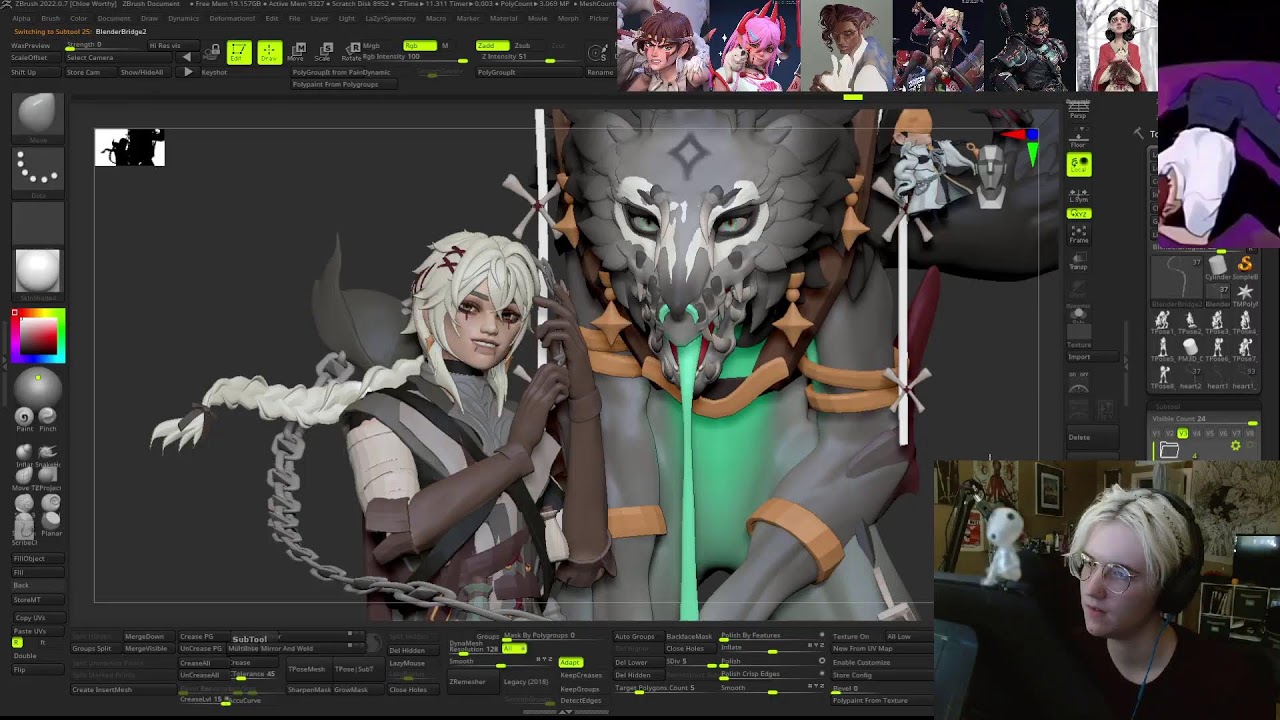The image size is (1280, 720).
Task: Click the Rename button
Action: [600, 72]
